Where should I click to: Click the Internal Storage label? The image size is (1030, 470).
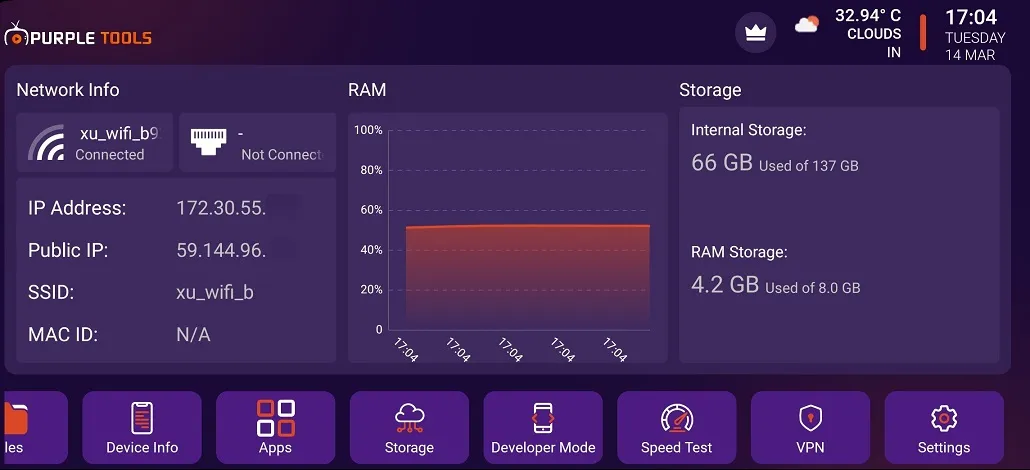tap(748, 130)
